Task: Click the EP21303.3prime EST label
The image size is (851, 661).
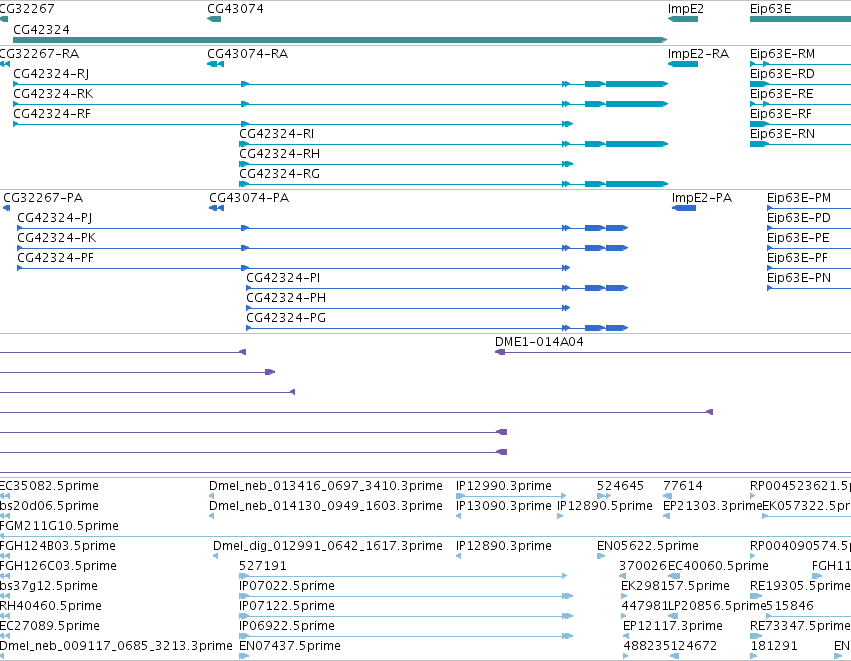Action: 713,506
